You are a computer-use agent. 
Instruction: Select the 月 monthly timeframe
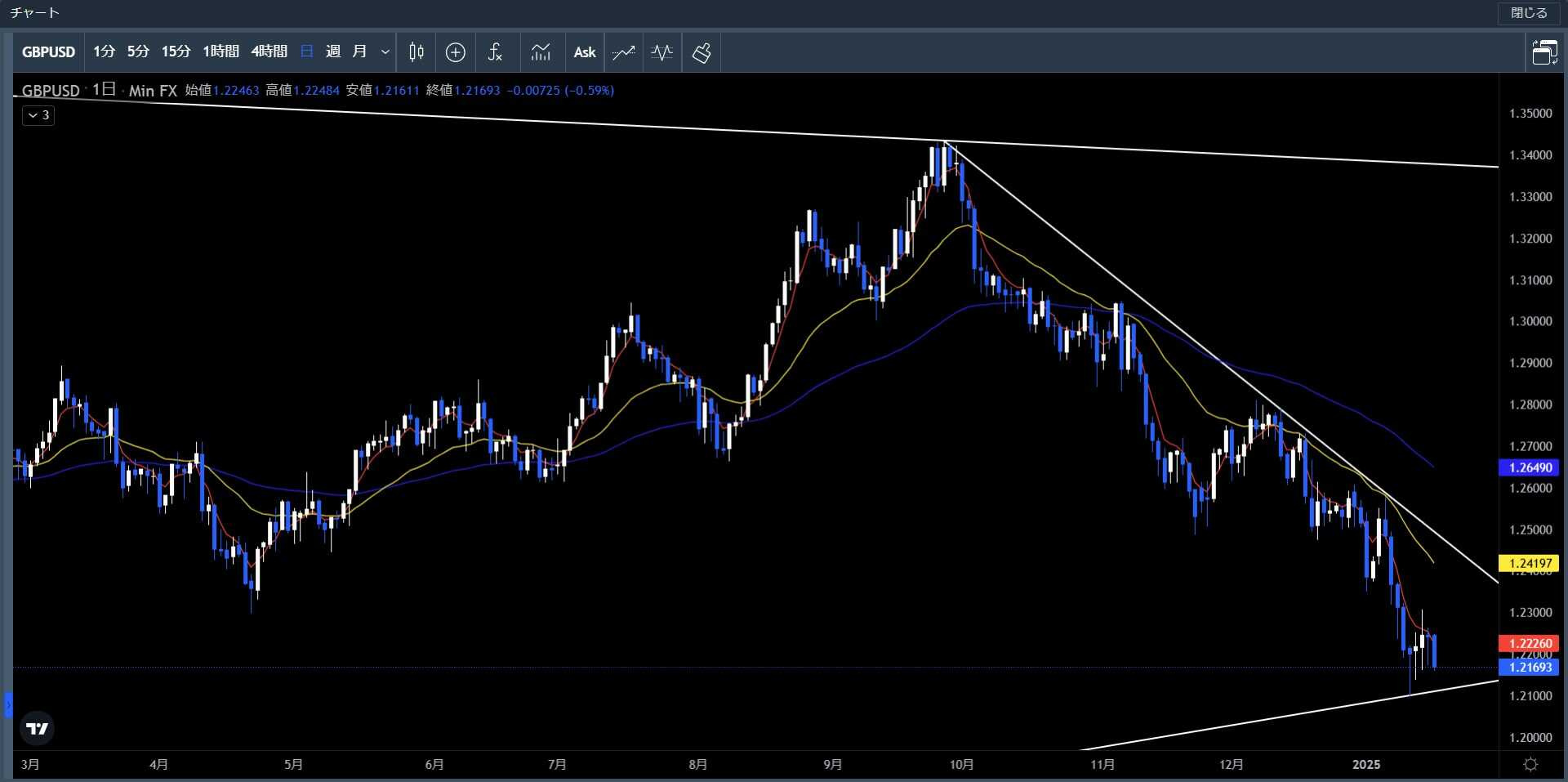tap(359, 51)
